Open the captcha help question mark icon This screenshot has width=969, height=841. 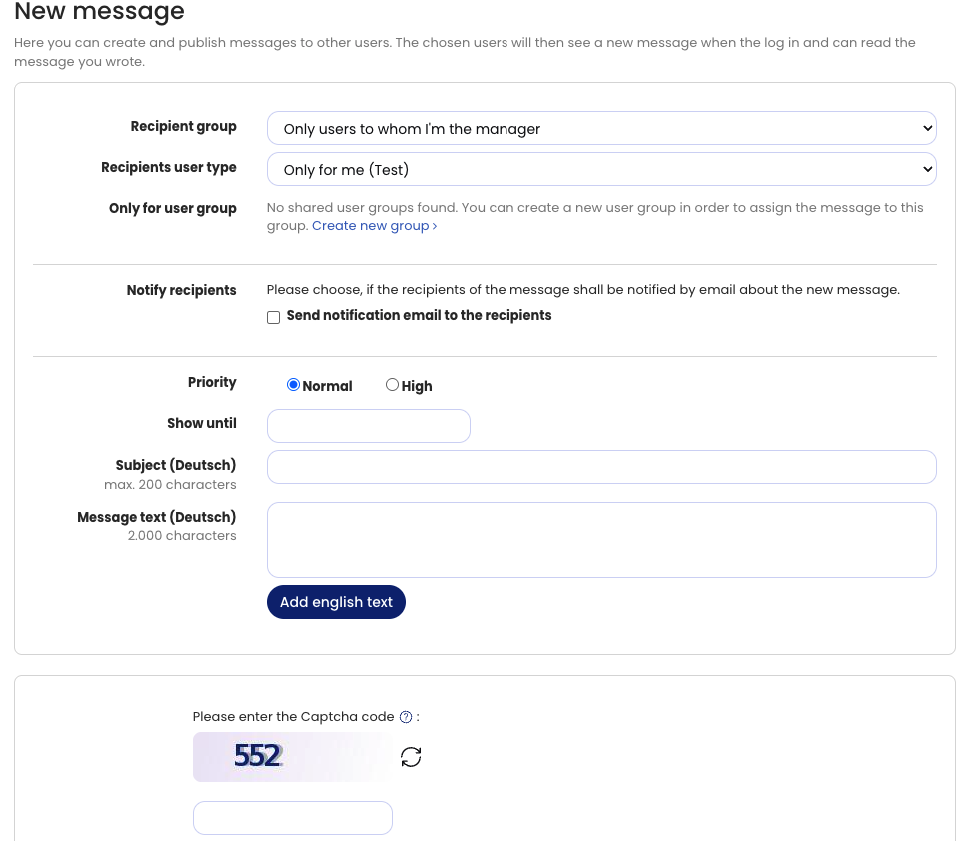click(x=405, y=716)
